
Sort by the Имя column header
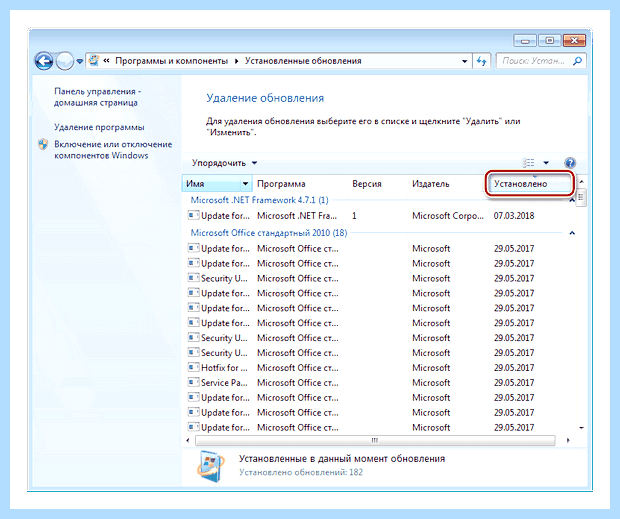click(x=211, y=184)
